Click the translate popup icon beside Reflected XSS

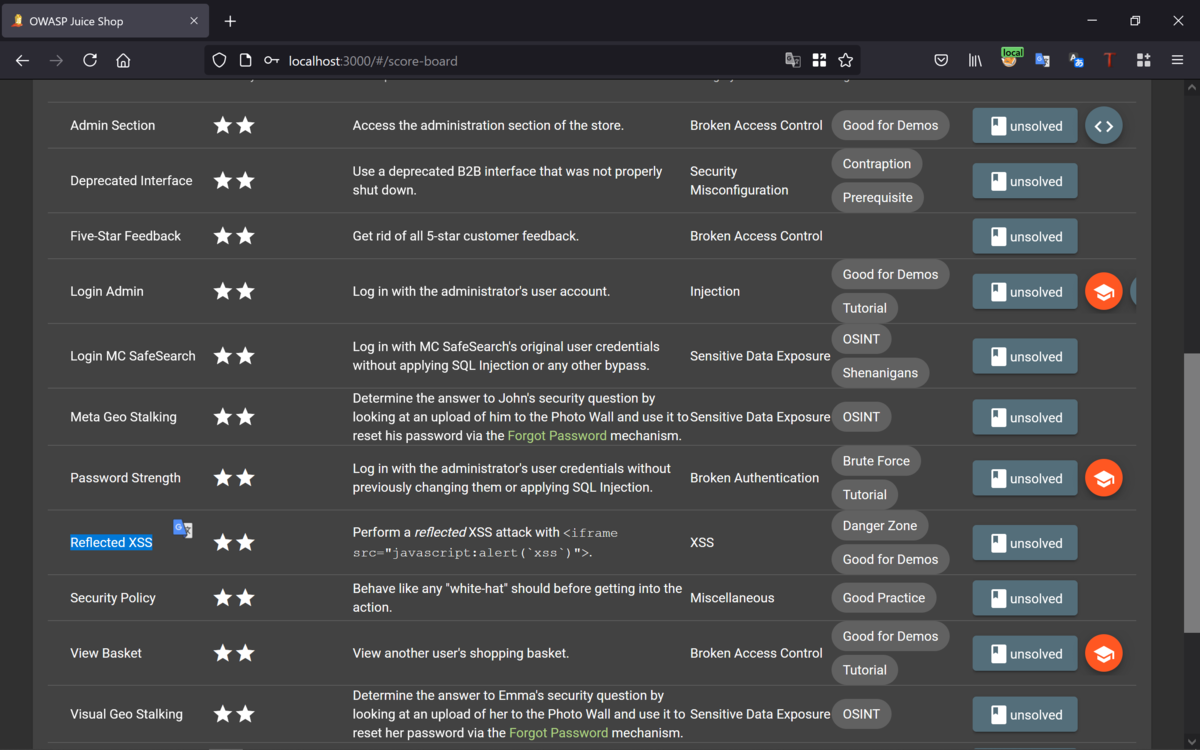point(182,529)
